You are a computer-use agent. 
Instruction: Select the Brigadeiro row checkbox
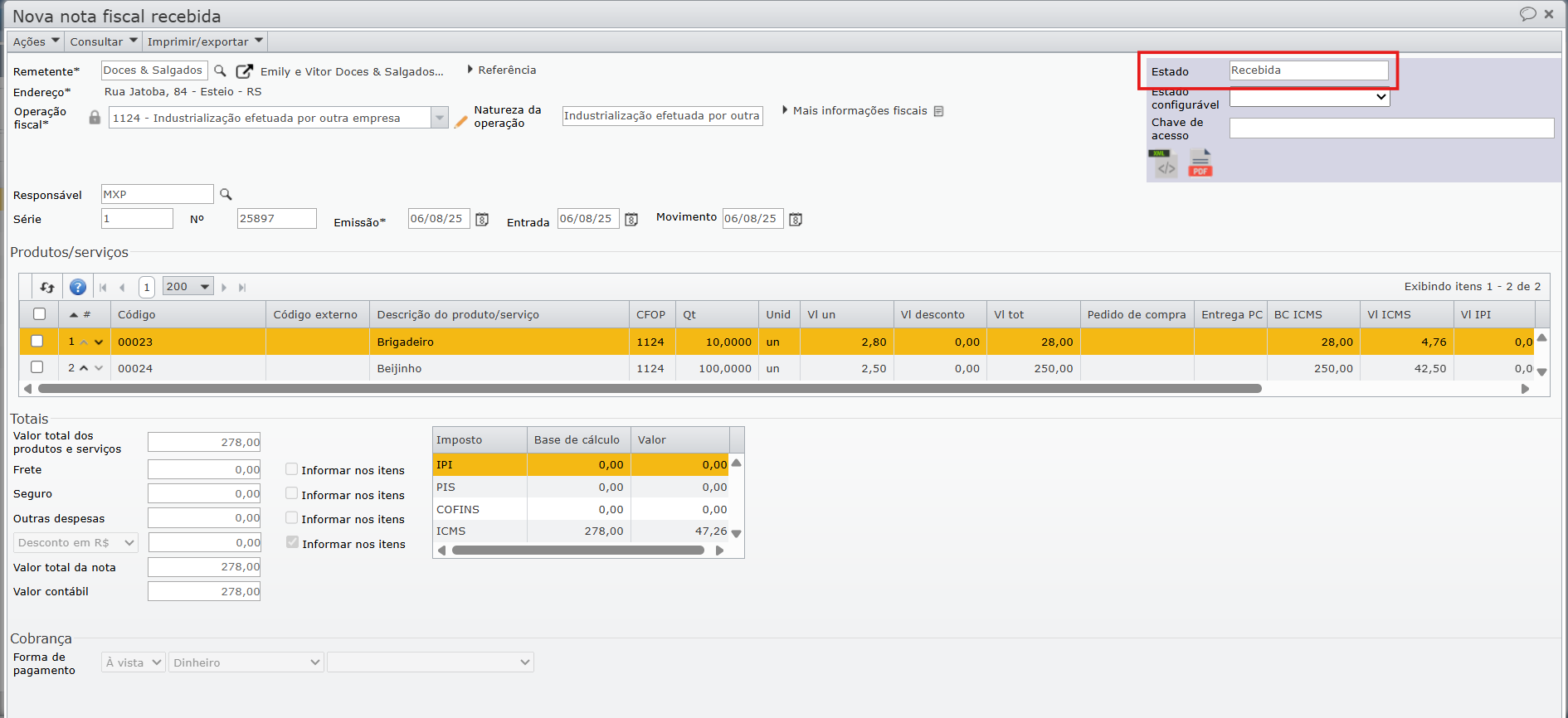coord(37,341)
